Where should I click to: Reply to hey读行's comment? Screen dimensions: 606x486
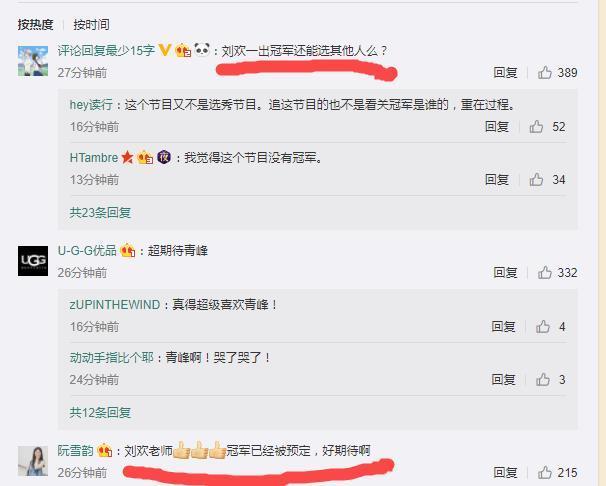tap(497, 126)
